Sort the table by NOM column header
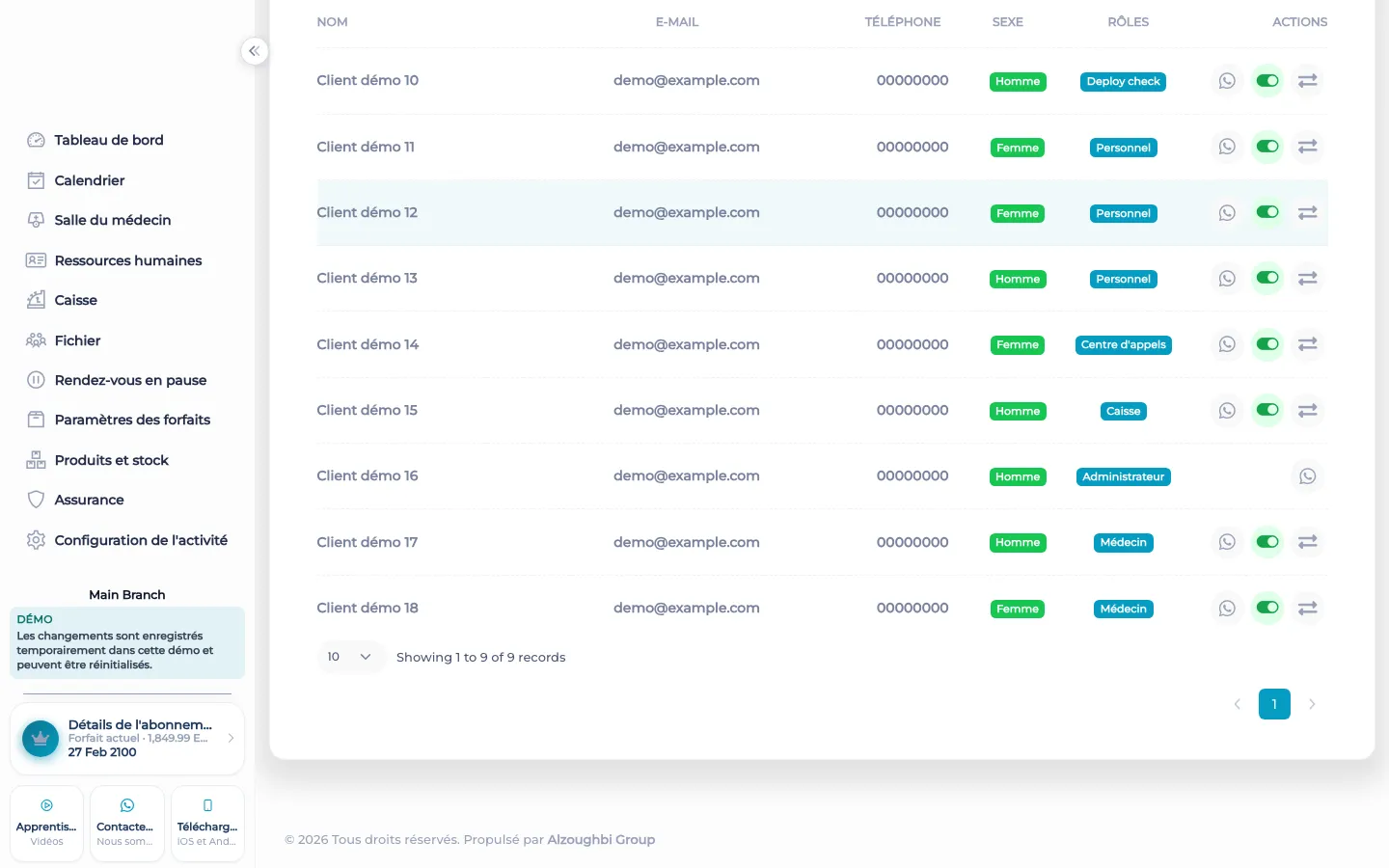The image size is (1389, 868). click(333, 22)
